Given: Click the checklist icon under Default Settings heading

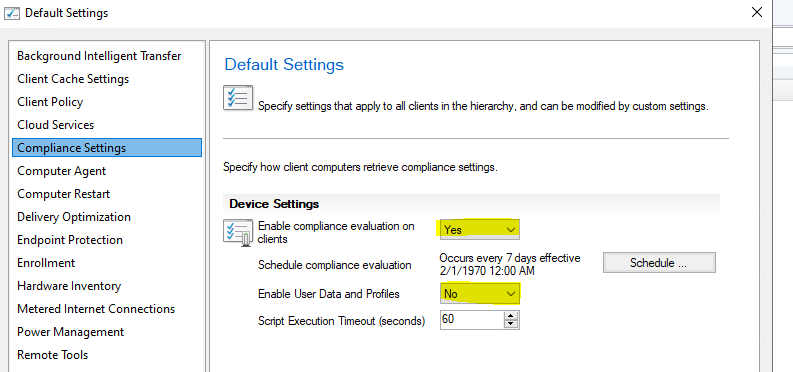Looking at the screenshot, I should (238, 98).
